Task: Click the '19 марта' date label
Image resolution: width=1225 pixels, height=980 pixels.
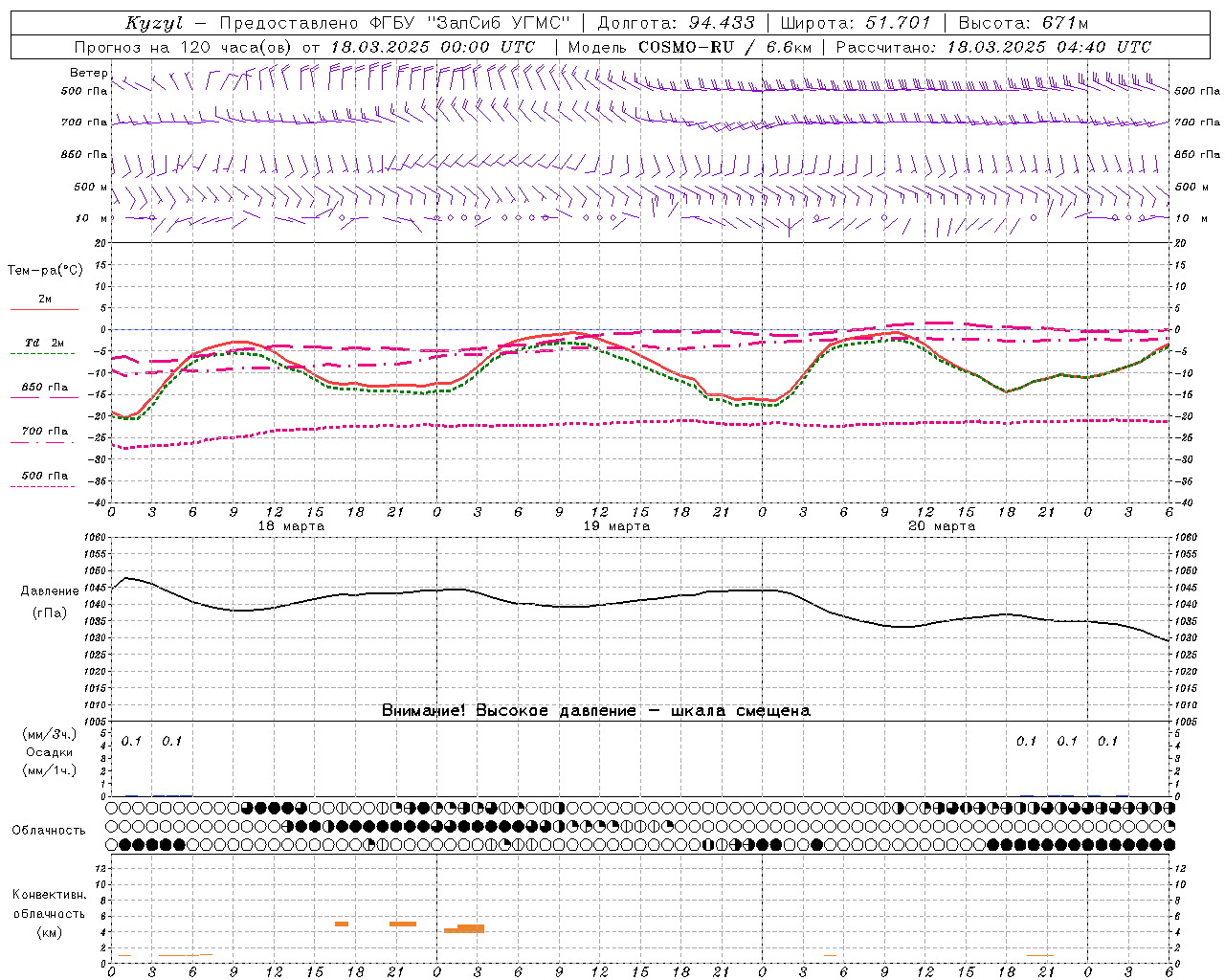Action: click(x=617, y=526)
